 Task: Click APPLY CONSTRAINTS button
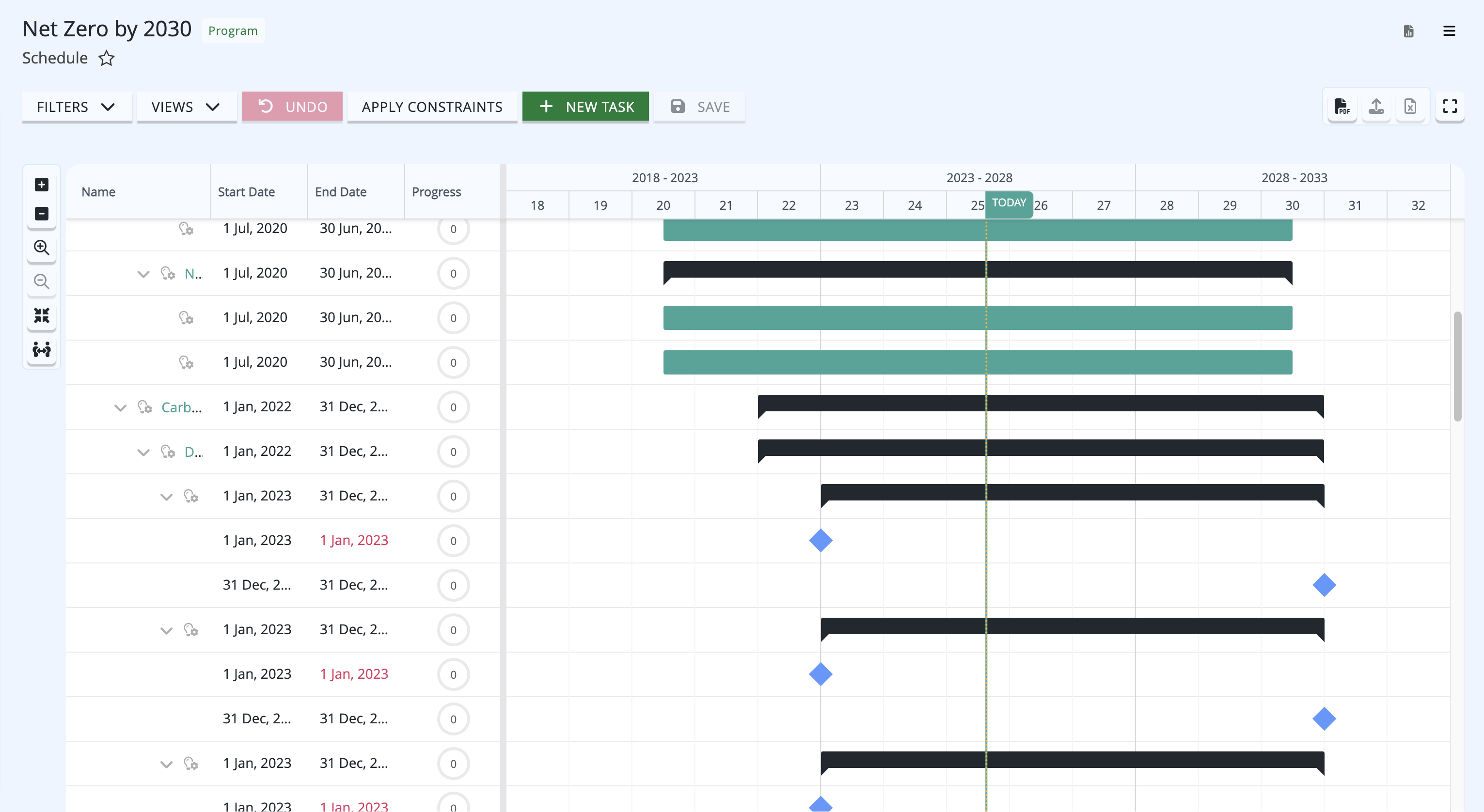pos(432,107)
